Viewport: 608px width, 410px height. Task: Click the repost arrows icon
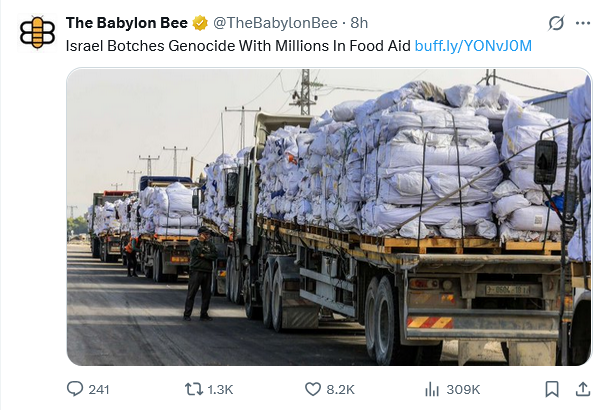tap(194, 389)
